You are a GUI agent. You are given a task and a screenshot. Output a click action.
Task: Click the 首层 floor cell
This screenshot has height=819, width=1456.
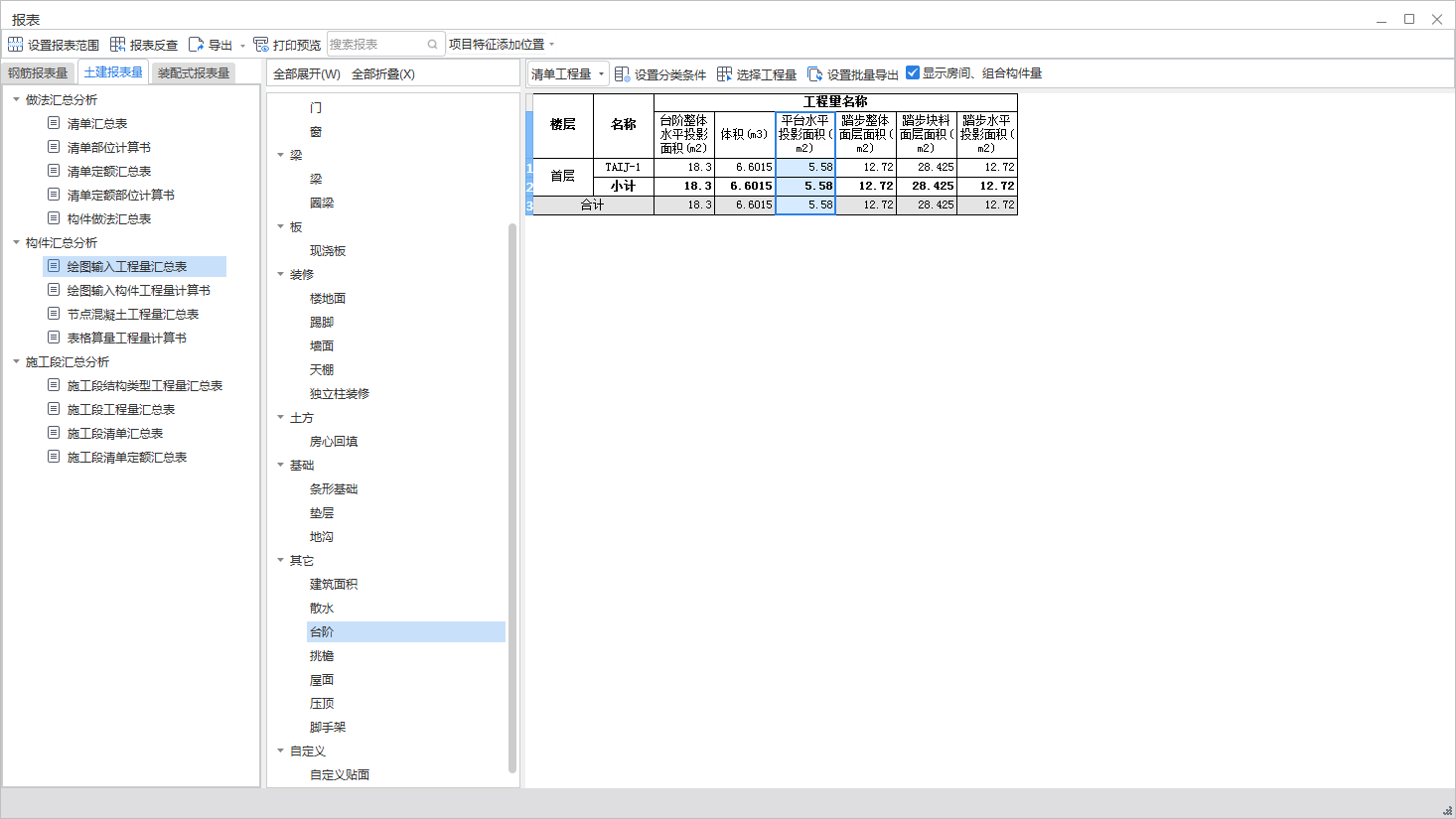click(563, 177)
